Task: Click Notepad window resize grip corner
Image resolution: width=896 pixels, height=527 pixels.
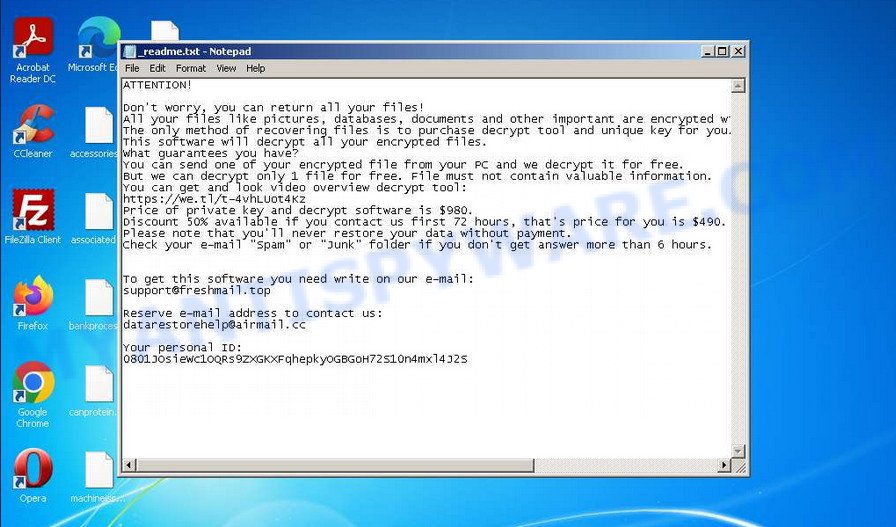Action: (x=739, y=466)
